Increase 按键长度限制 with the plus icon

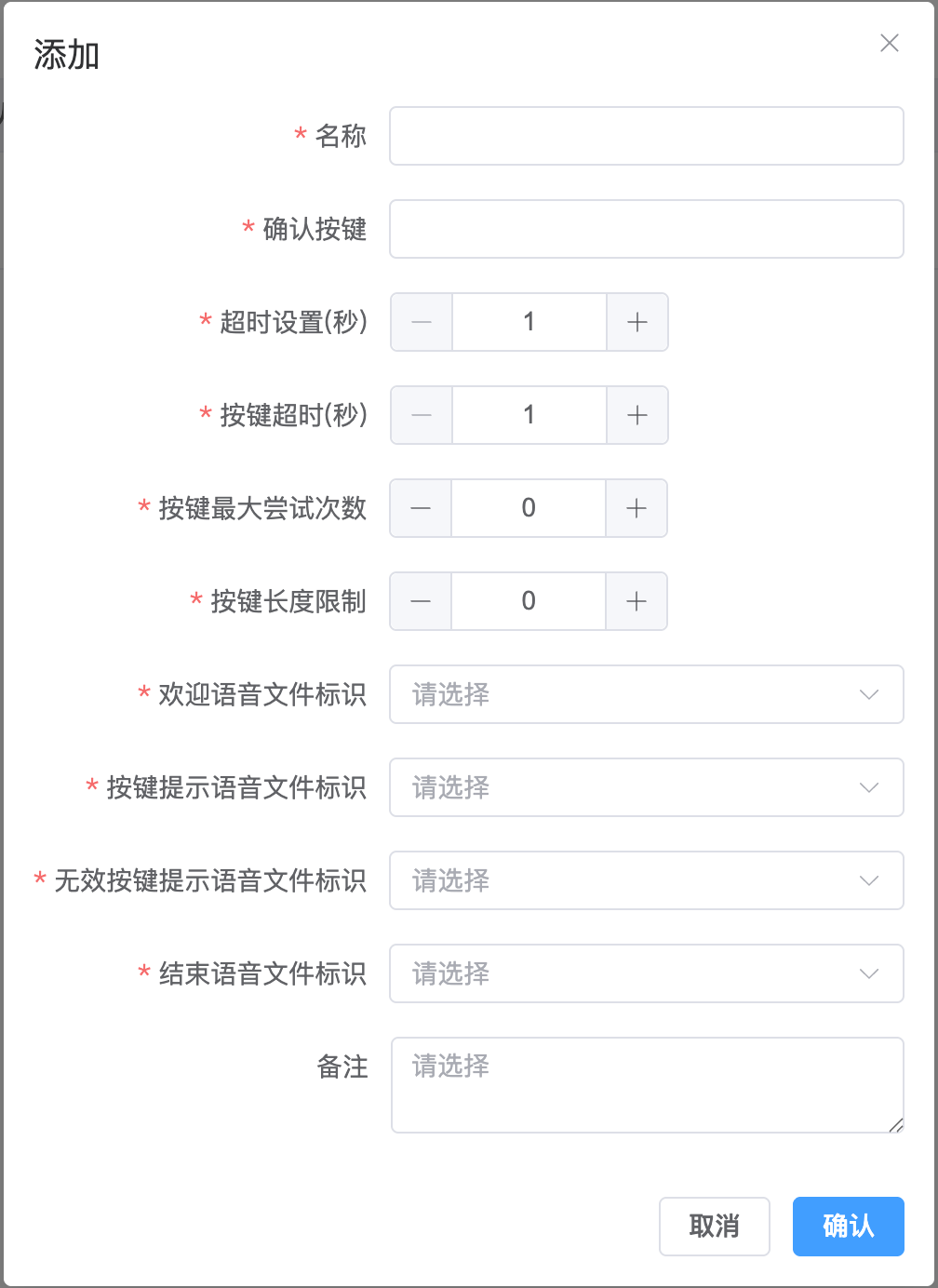pyautogui.click(x=636, y=601)
